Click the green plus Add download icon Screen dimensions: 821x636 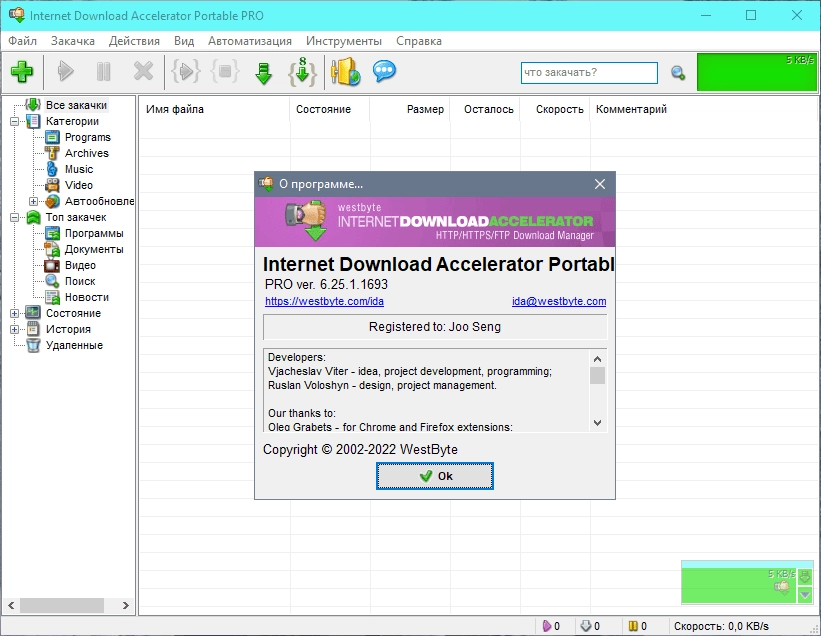coord(22,72)
